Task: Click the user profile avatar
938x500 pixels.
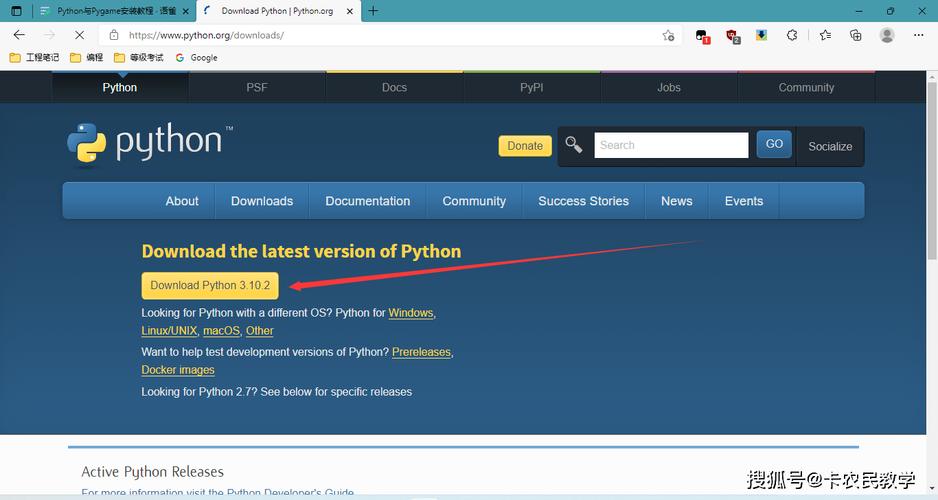Action: click(887, 35)
